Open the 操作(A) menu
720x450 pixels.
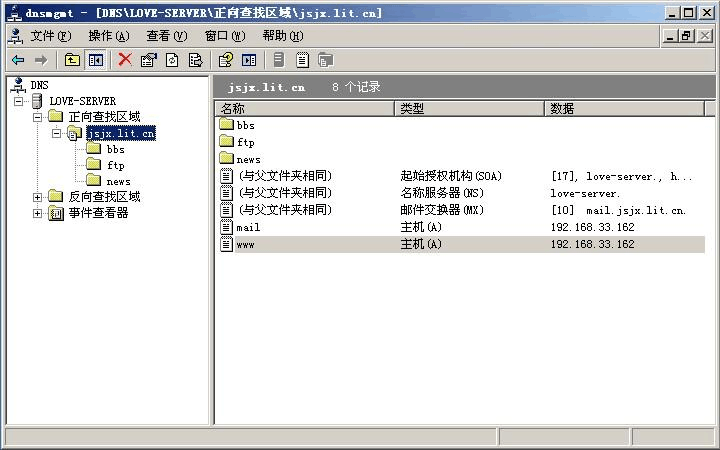[108, 35]
